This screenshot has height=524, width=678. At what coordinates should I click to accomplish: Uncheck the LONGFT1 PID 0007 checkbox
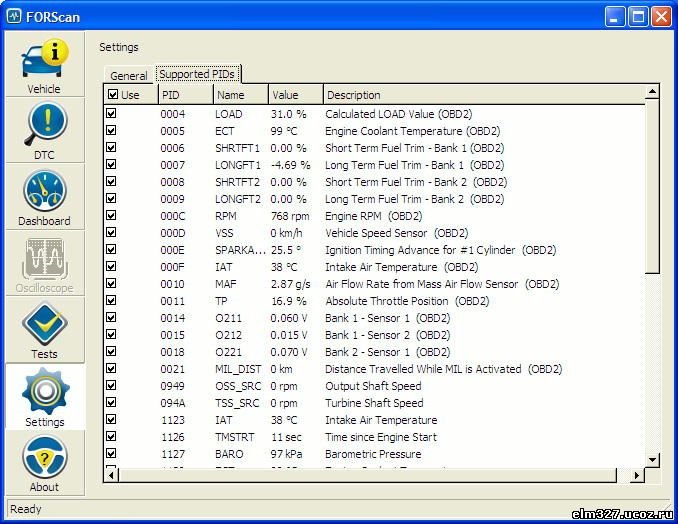(x=111, y=164)
